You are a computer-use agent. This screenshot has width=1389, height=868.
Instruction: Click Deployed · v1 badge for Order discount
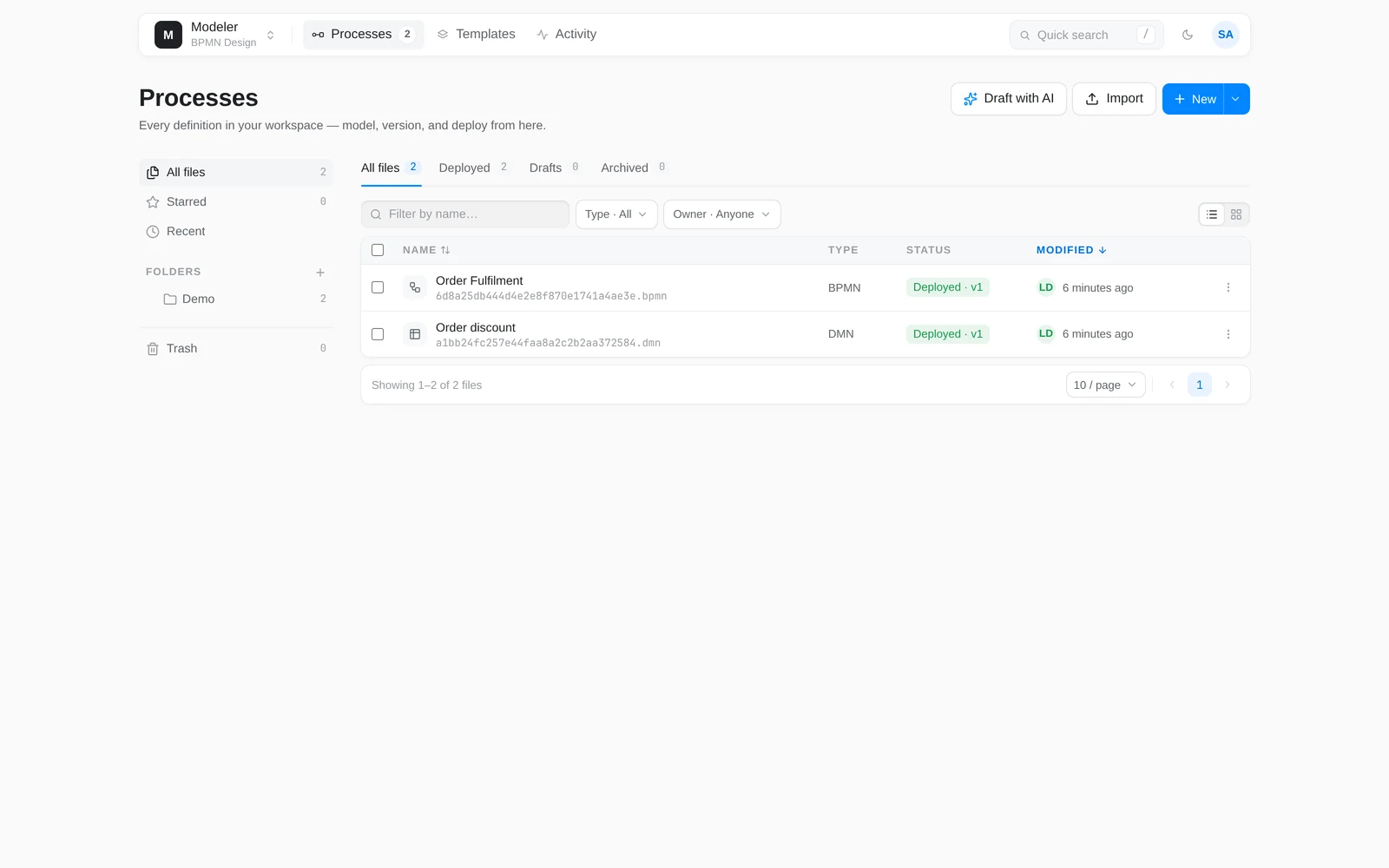[x=948, y=334]
